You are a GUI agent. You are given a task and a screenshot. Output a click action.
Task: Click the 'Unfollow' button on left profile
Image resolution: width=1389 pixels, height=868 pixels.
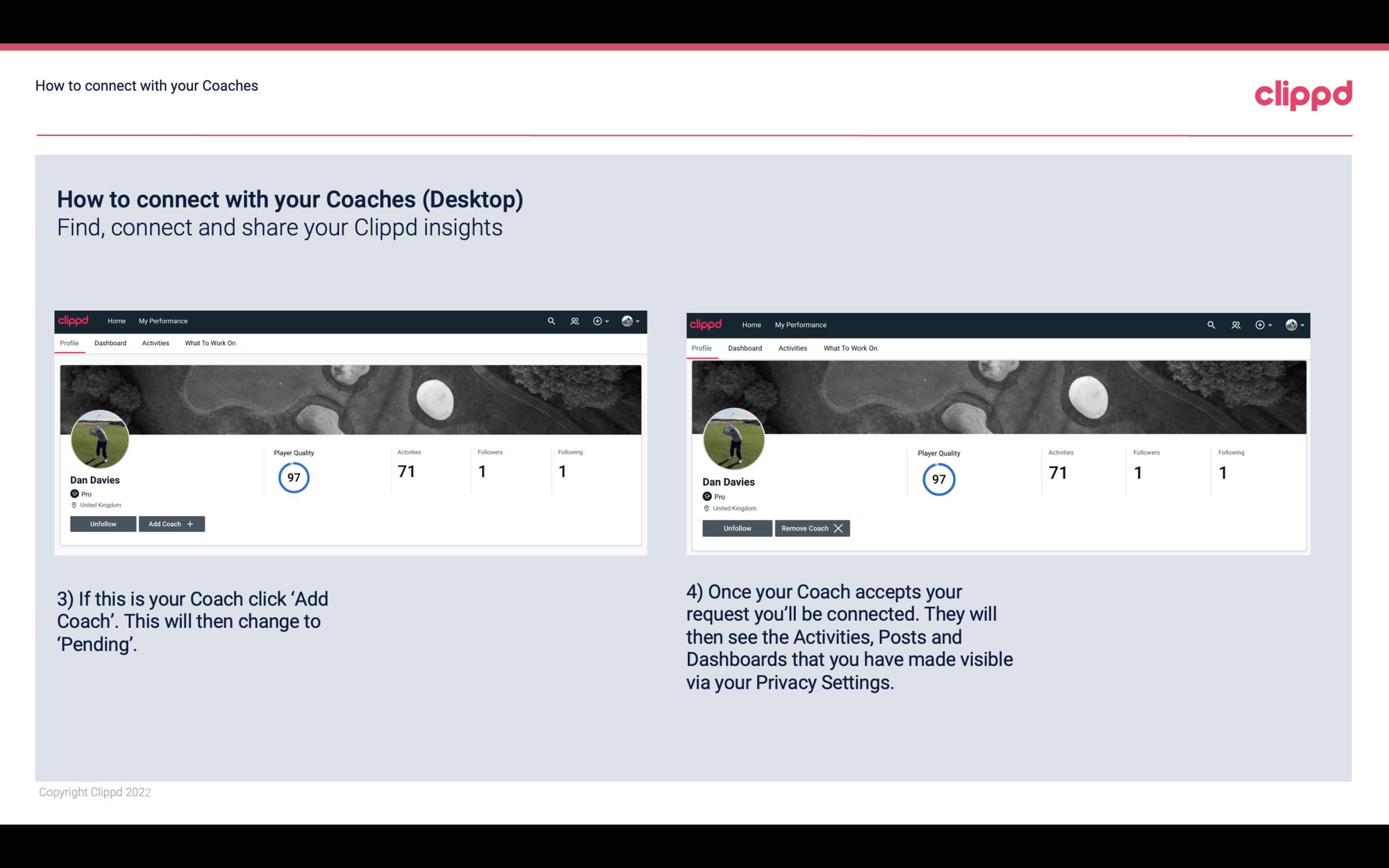point(103,523)
